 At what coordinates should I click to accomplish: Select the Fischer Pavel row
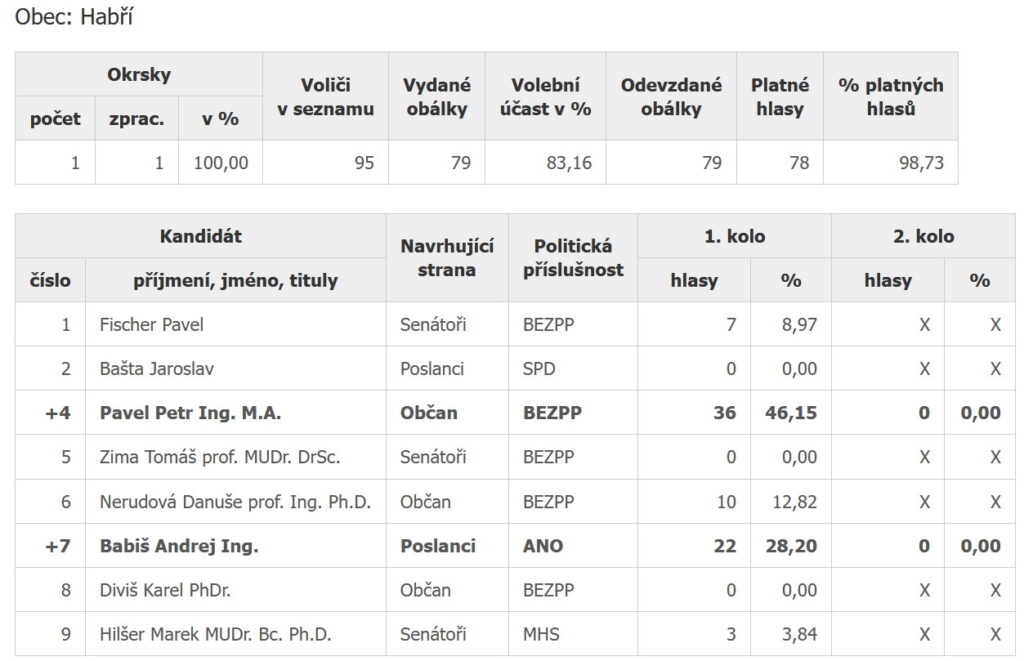point(515,325)
